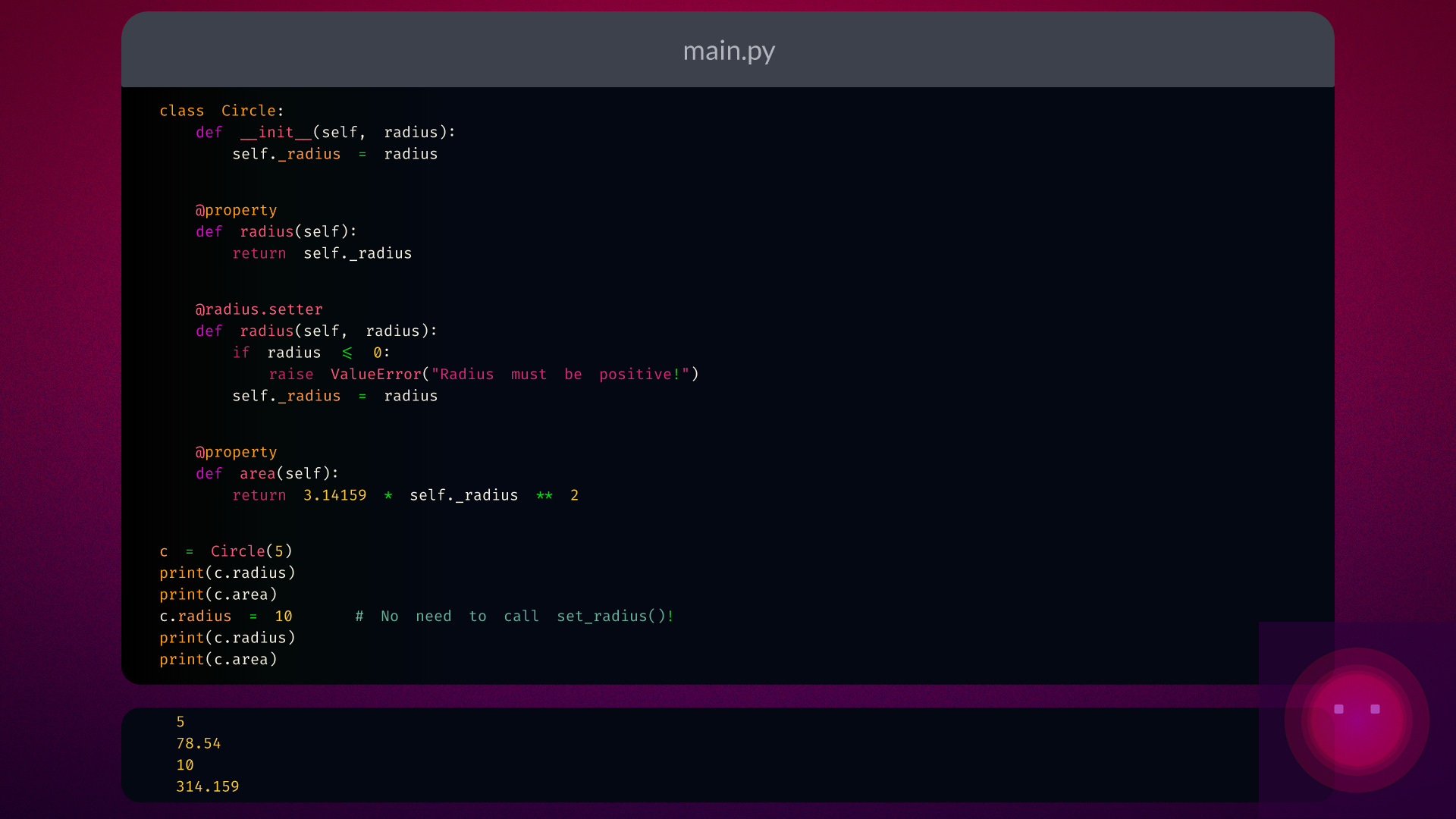
Task: Click the last print(c.area) line
Action: tap(218, 660)
